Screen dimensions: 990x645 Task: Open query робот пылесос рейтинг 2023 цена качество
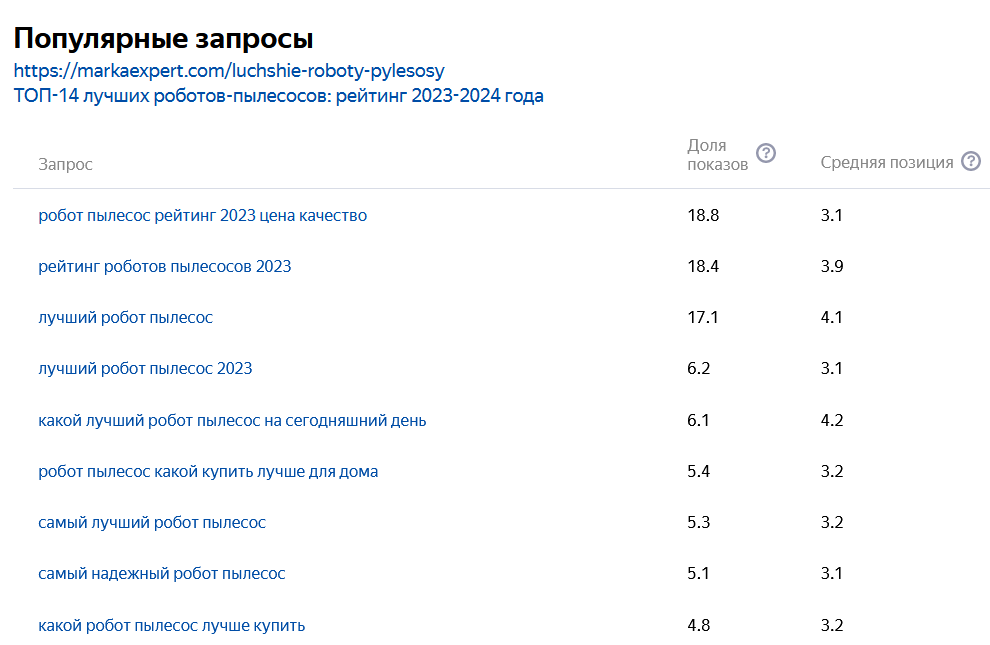tap(202, 216)
